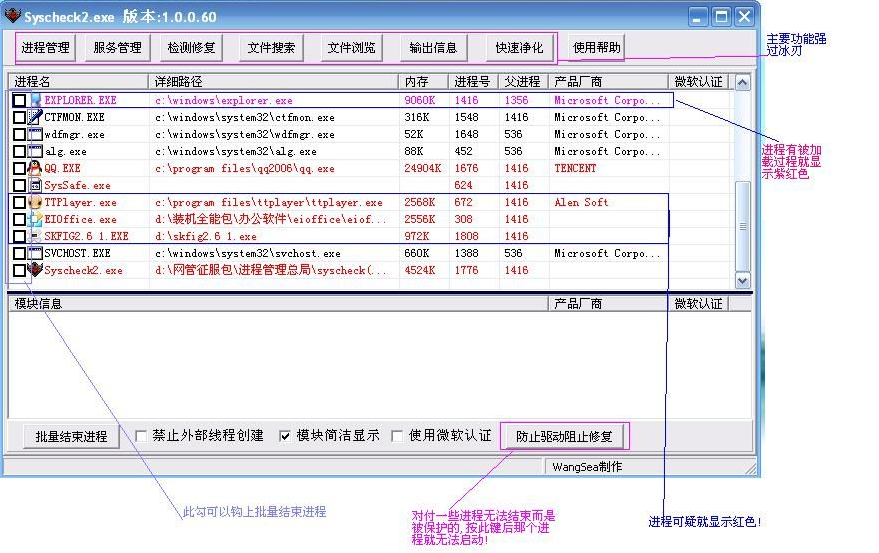This screenshot has height=553, width=879.
Task: Mark the EIOffice.exe checkbox
Action: click(19, 219)
